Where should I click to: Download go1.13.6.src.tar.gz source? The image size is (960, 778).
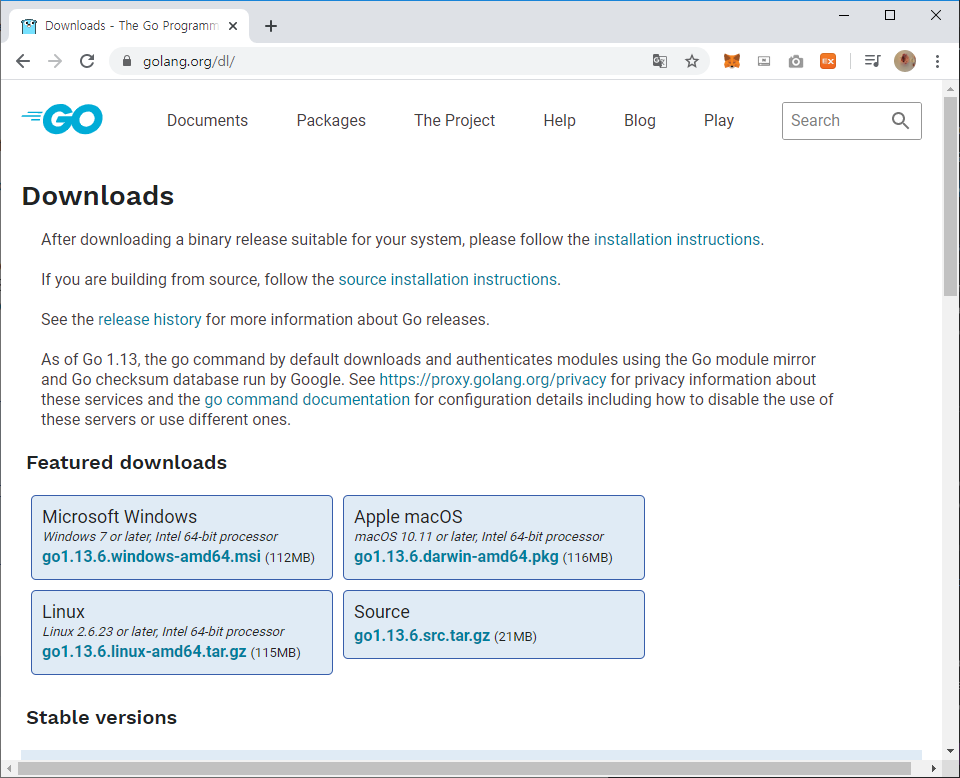(422, 635)
